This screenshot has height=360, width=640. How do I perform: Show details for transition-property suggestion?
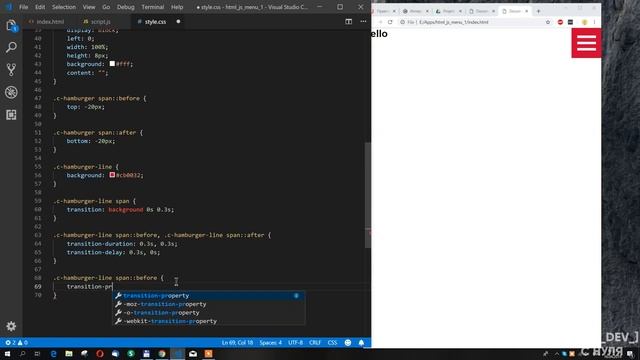(296, 296)
